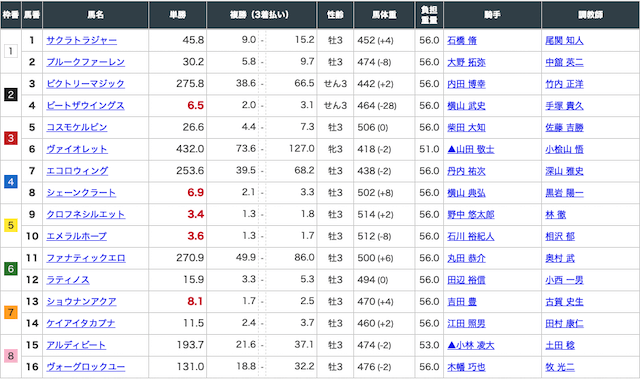Open jockey link 横山 武史
Viewport: 640px width, 379px height.
466,106
